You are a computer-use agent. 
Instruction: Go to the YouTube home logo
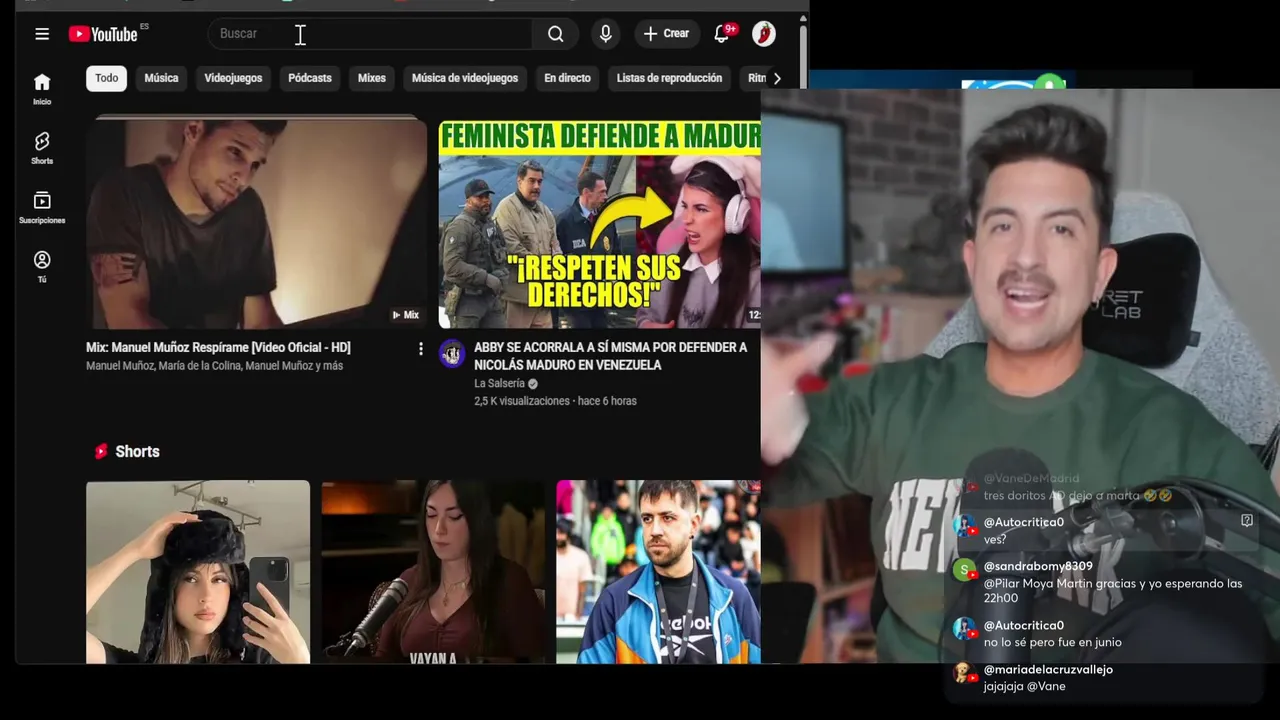click(103, 34)
